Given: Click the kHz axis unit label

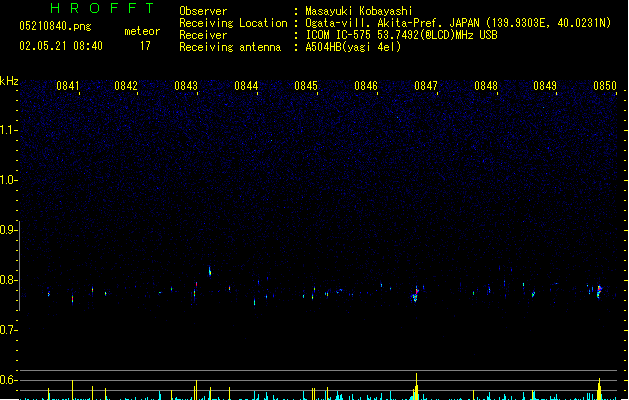Looking at the screenshot, I should [9, 81].
